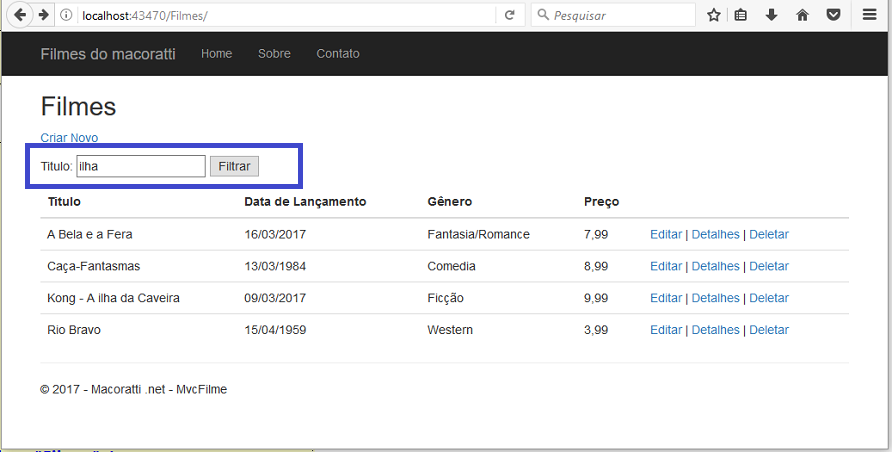Go back with the browser back arrow
Image resolution: width=892 pixels, height=452 pixels.
coord(20,15)
